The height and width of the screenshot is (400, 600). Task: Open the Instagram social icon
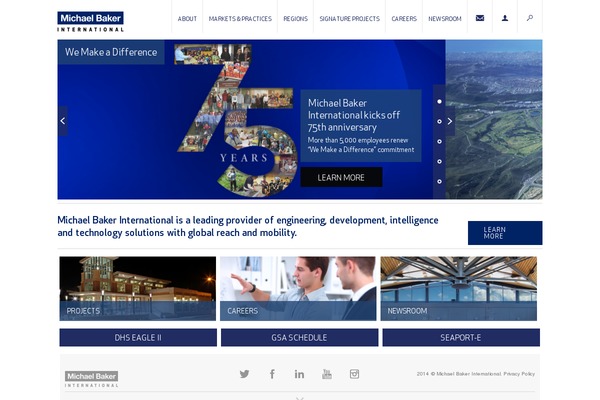pyautogui.click(x=354, y=374)
